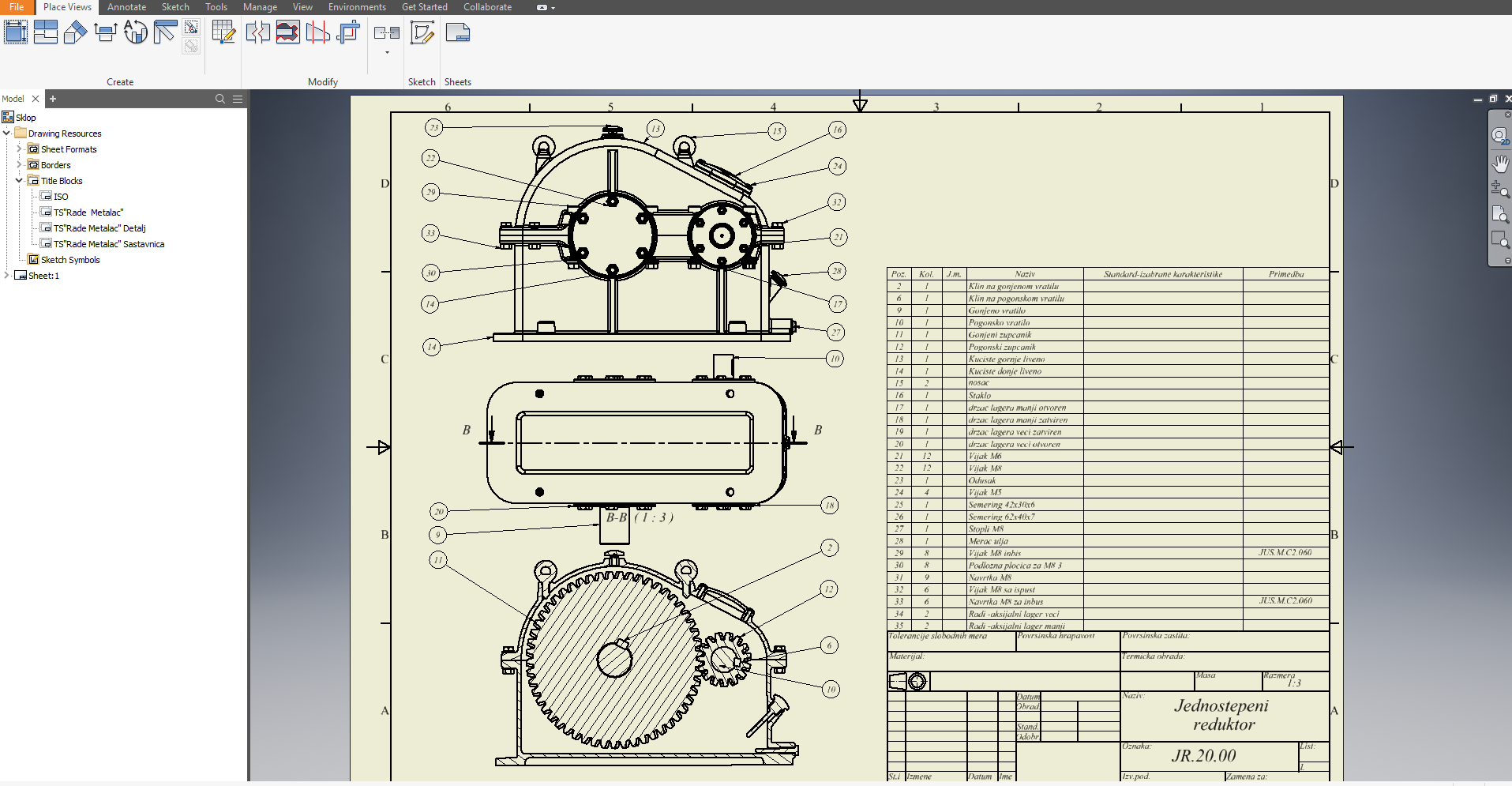Add a new browser panel tab
The width and height of the screenshot is (1512, 786).
tap(53, 99)
